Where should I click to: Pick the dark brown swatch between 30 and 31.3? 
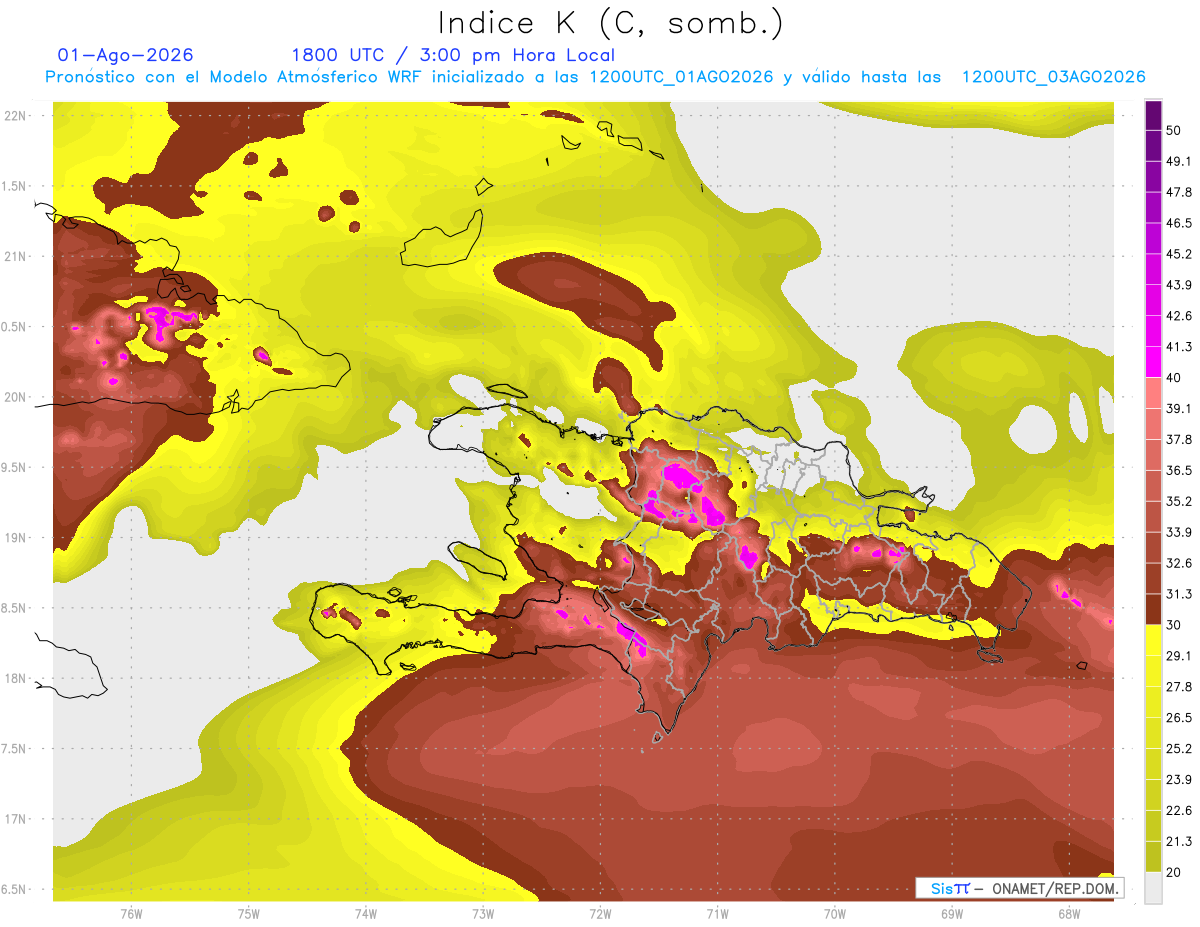coord(1153,609)
